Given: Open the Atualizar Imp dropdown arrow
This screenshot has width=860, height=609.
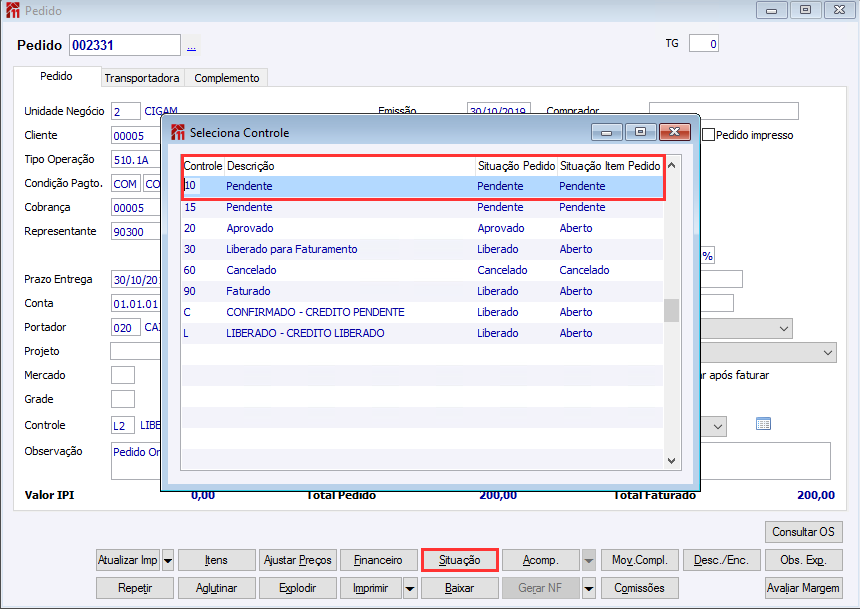Looking at the screenshot, I should click(x=168, y=561).
